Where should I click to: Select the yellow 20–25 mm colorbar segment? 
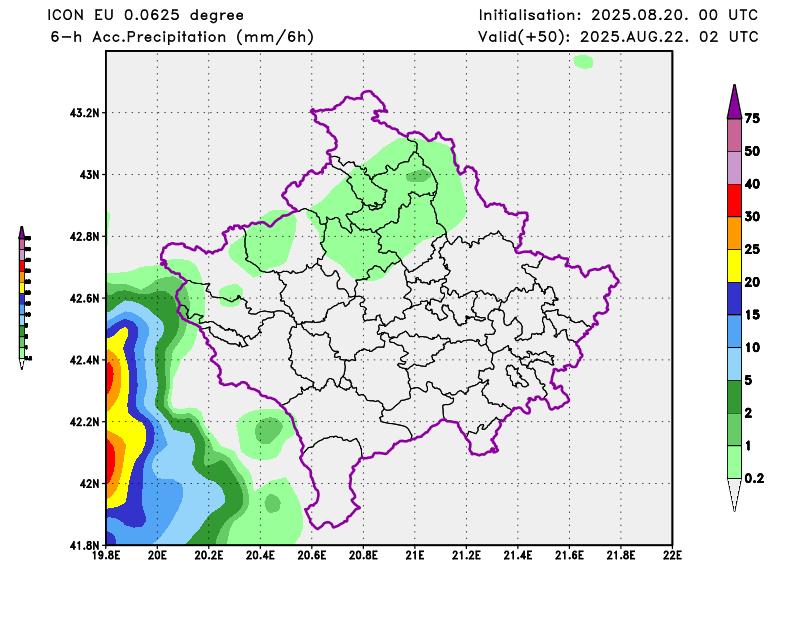pyautogui.click(x=734, y=266)
